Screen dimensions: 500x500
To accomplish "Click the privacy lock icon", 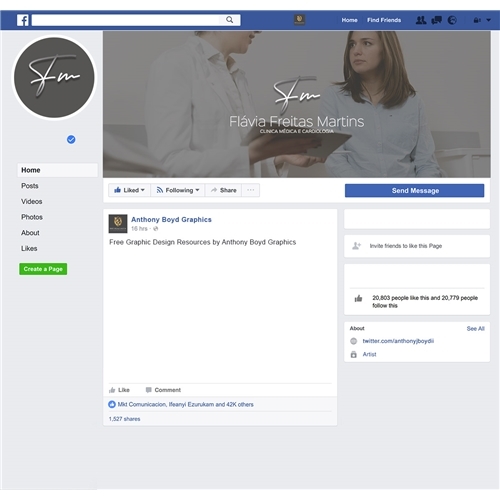I will pos(477,20).
